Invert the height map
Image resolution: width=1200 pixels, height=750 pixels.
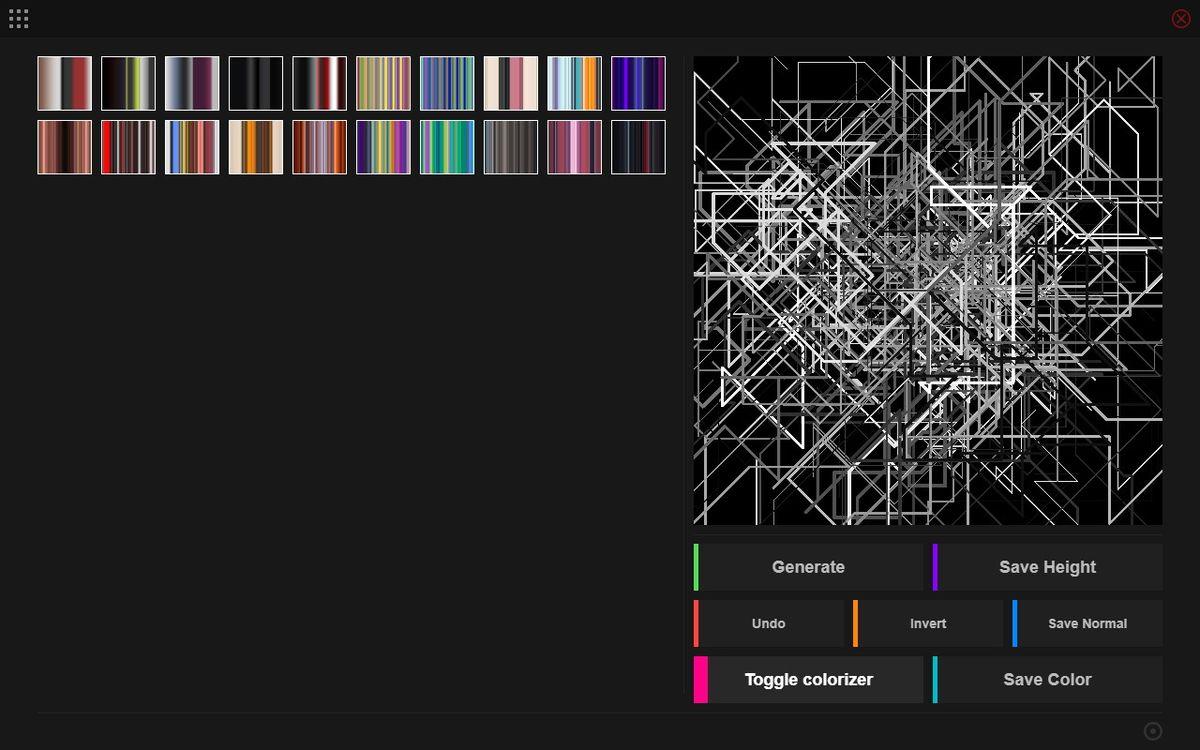(928, 623)
